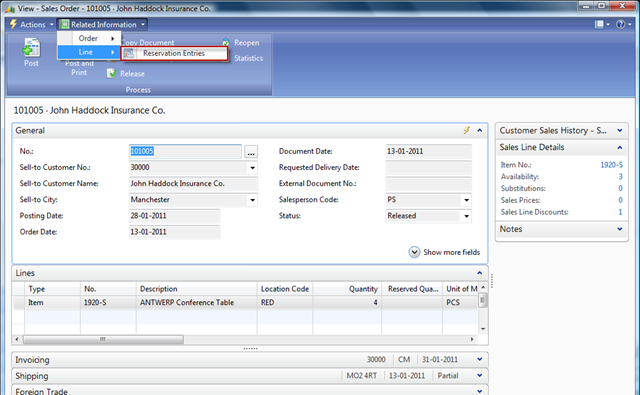Click the Quantity column header

pyautogui.click(x=347, y=289)
